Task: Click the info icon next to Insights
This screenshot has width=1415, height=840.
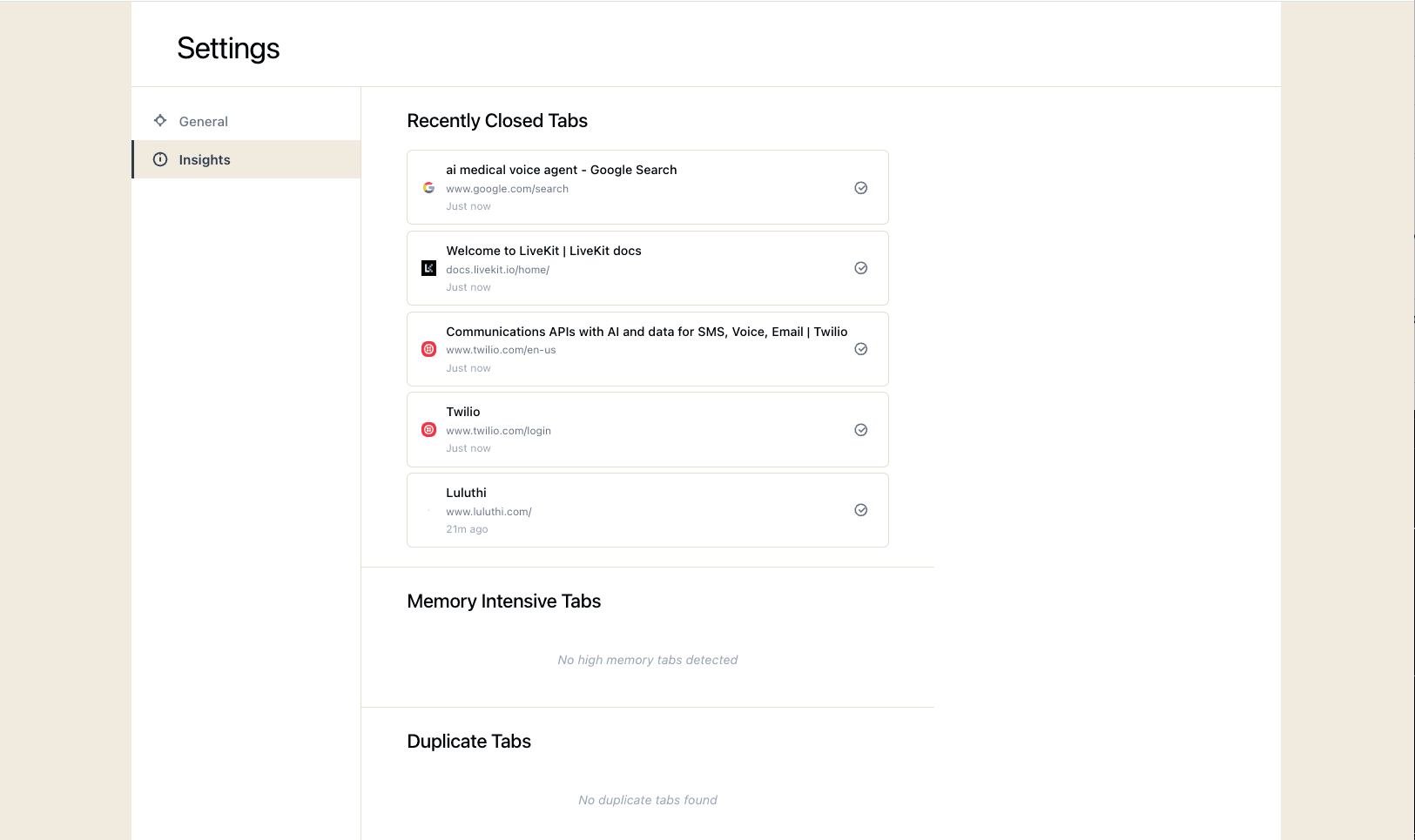Action: tap(160, 158)
